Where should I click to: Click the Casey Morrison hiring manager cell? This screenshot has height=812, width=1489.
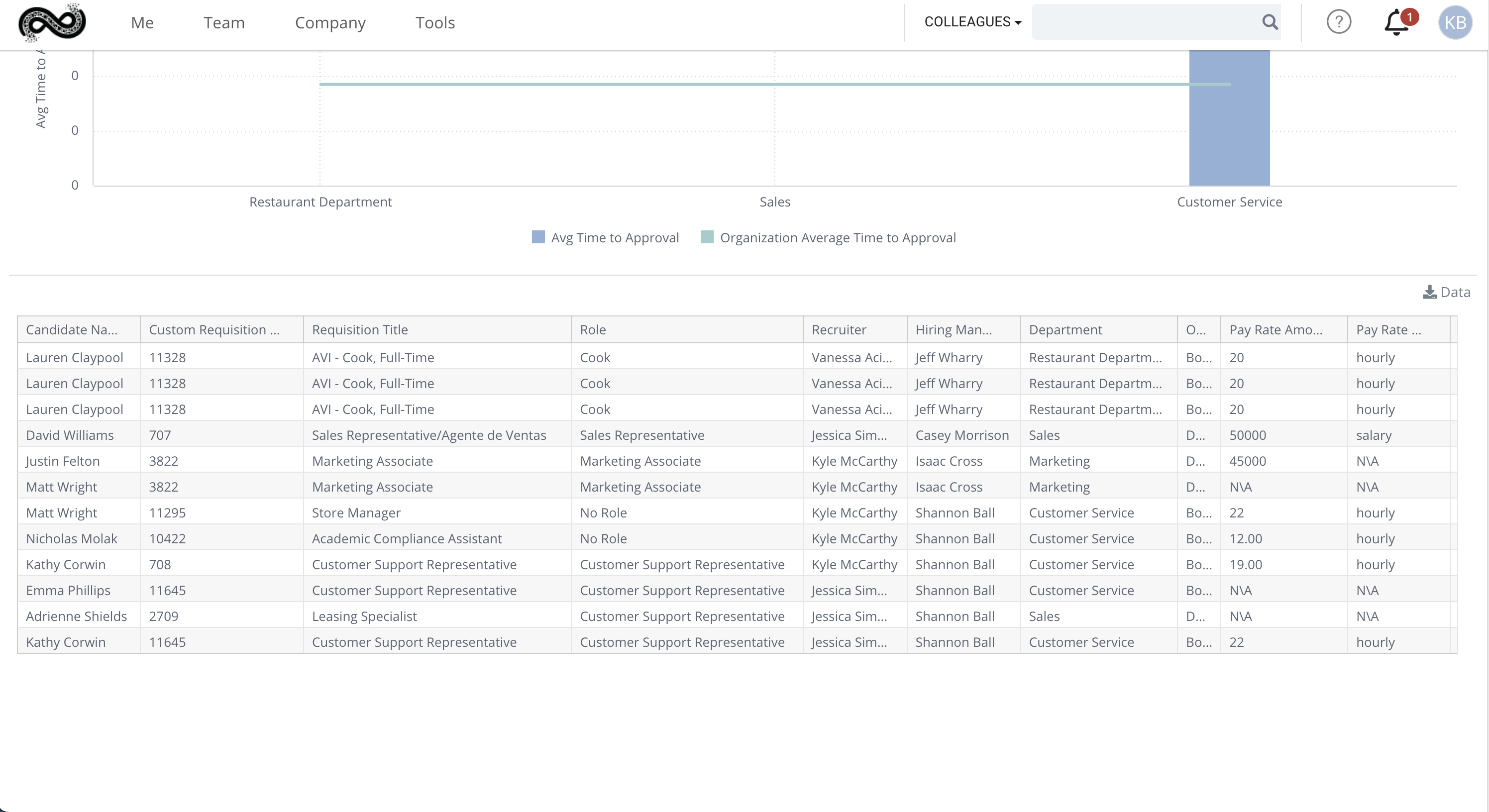(x=963, y=434)
